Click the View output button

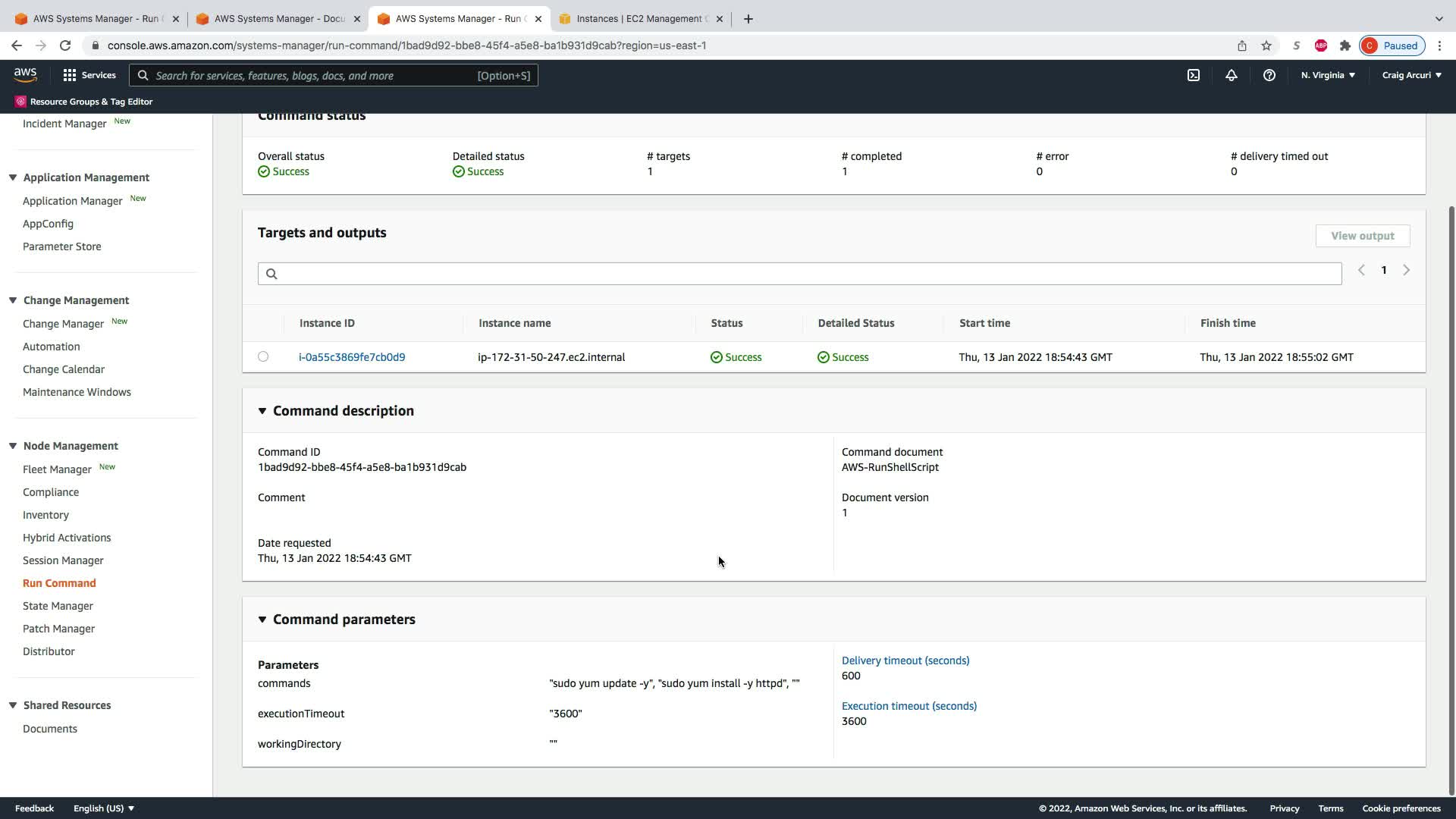click(x=1362, y=236)
